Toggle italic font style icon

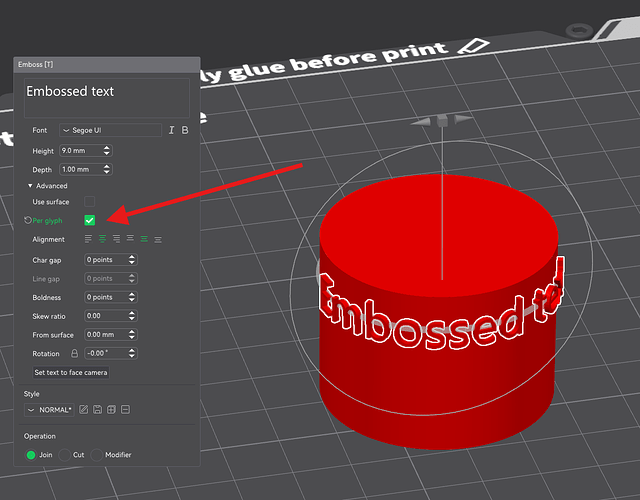[x=171, y=130]
